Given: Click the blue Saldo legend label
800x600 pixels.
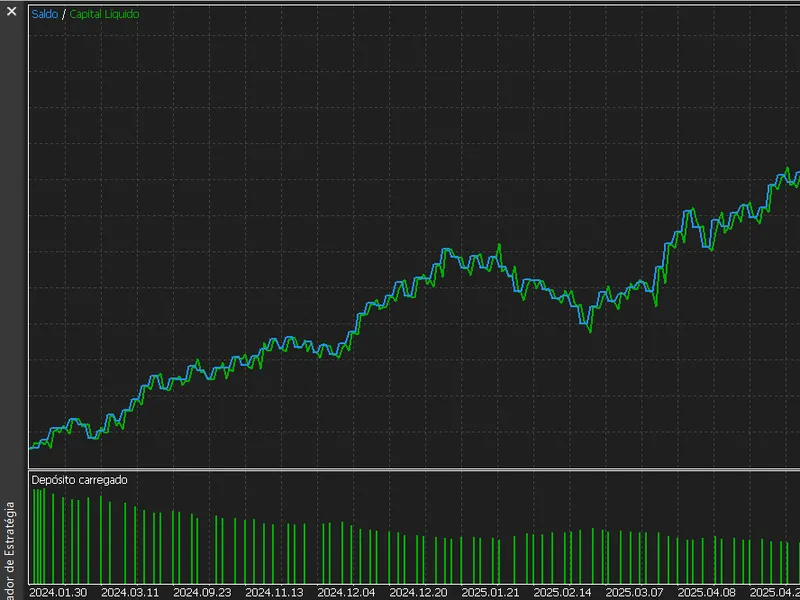Looking at the screenshot, I should 45,14.
